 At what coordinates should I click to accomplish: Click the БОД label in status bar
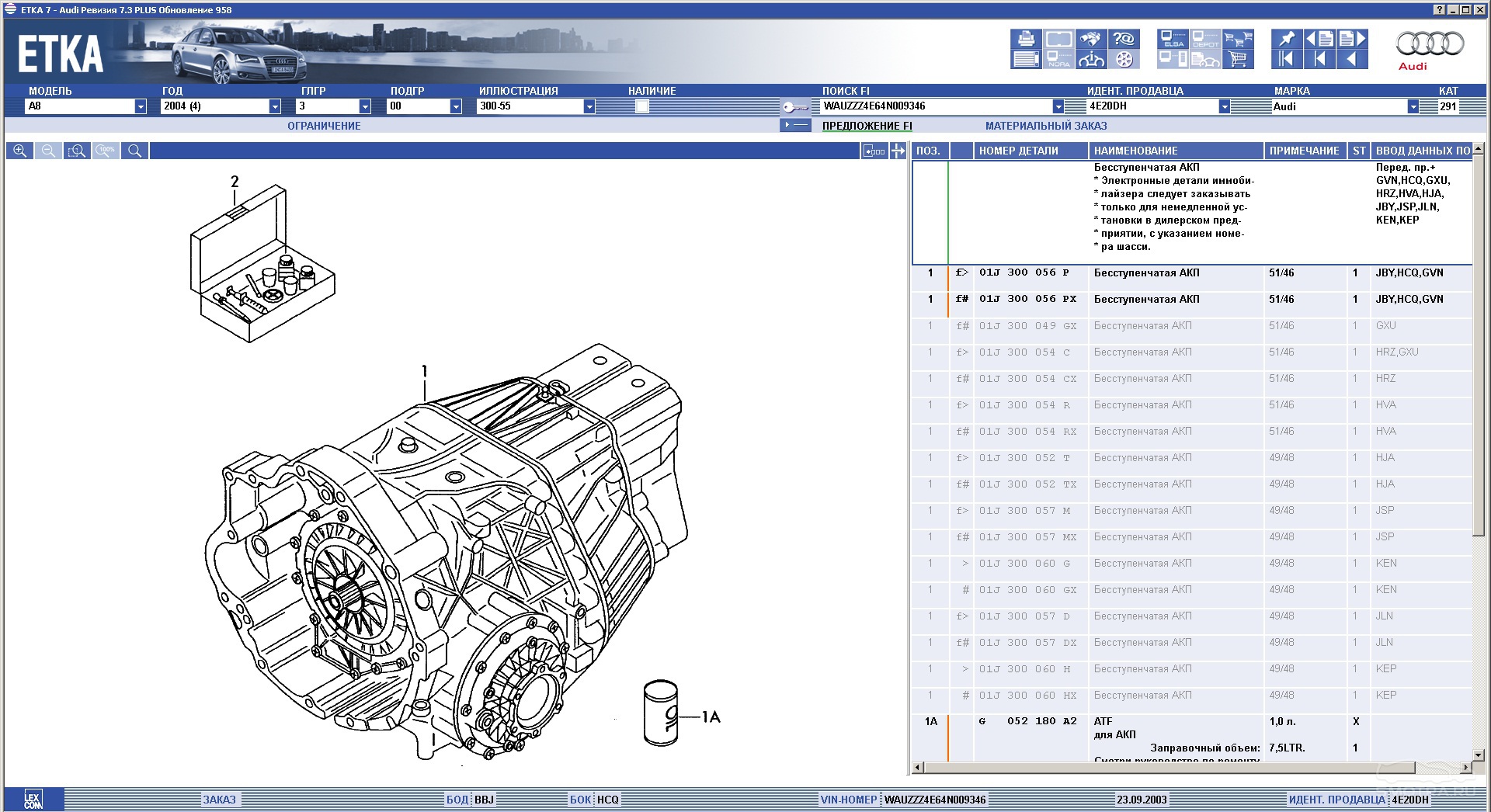pos(457,800)
